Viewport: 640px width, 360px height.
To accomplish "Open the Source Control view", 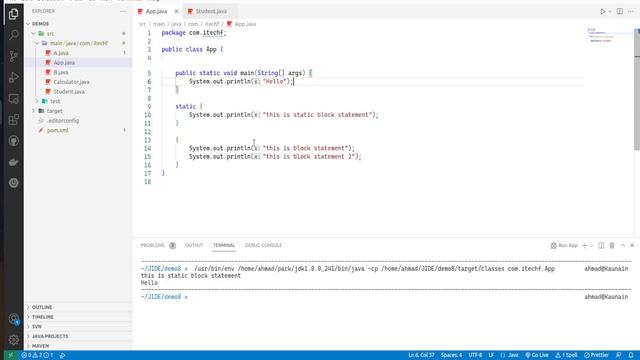I will (13, 56).
